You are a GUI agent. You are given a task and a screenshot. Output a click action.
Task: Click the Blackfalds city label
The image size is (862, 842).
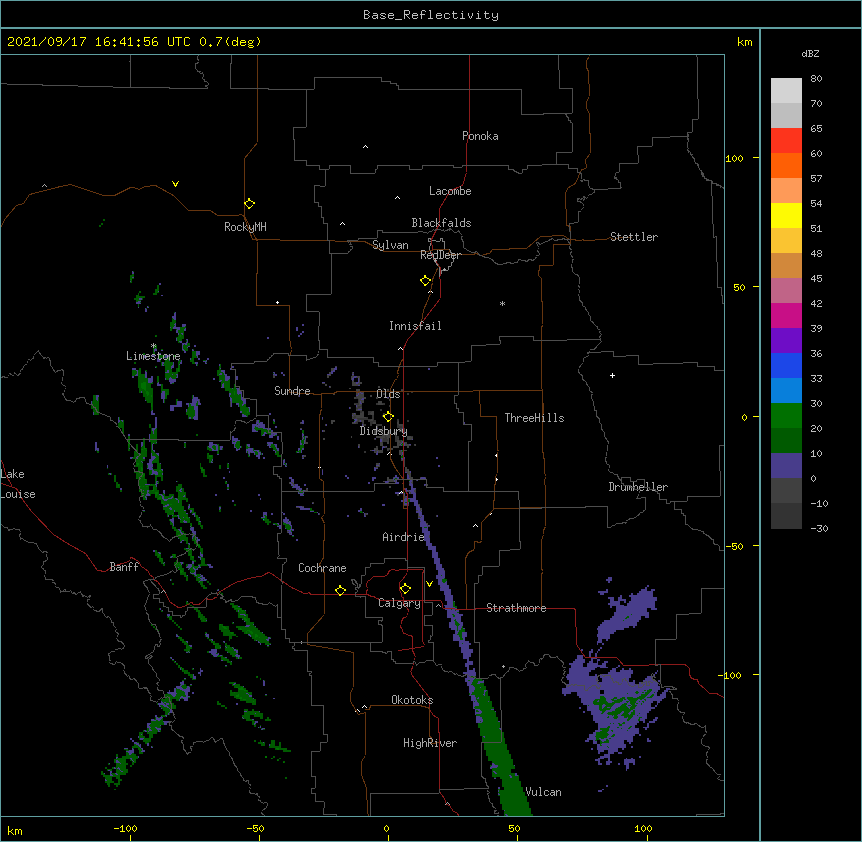[441, 223]
